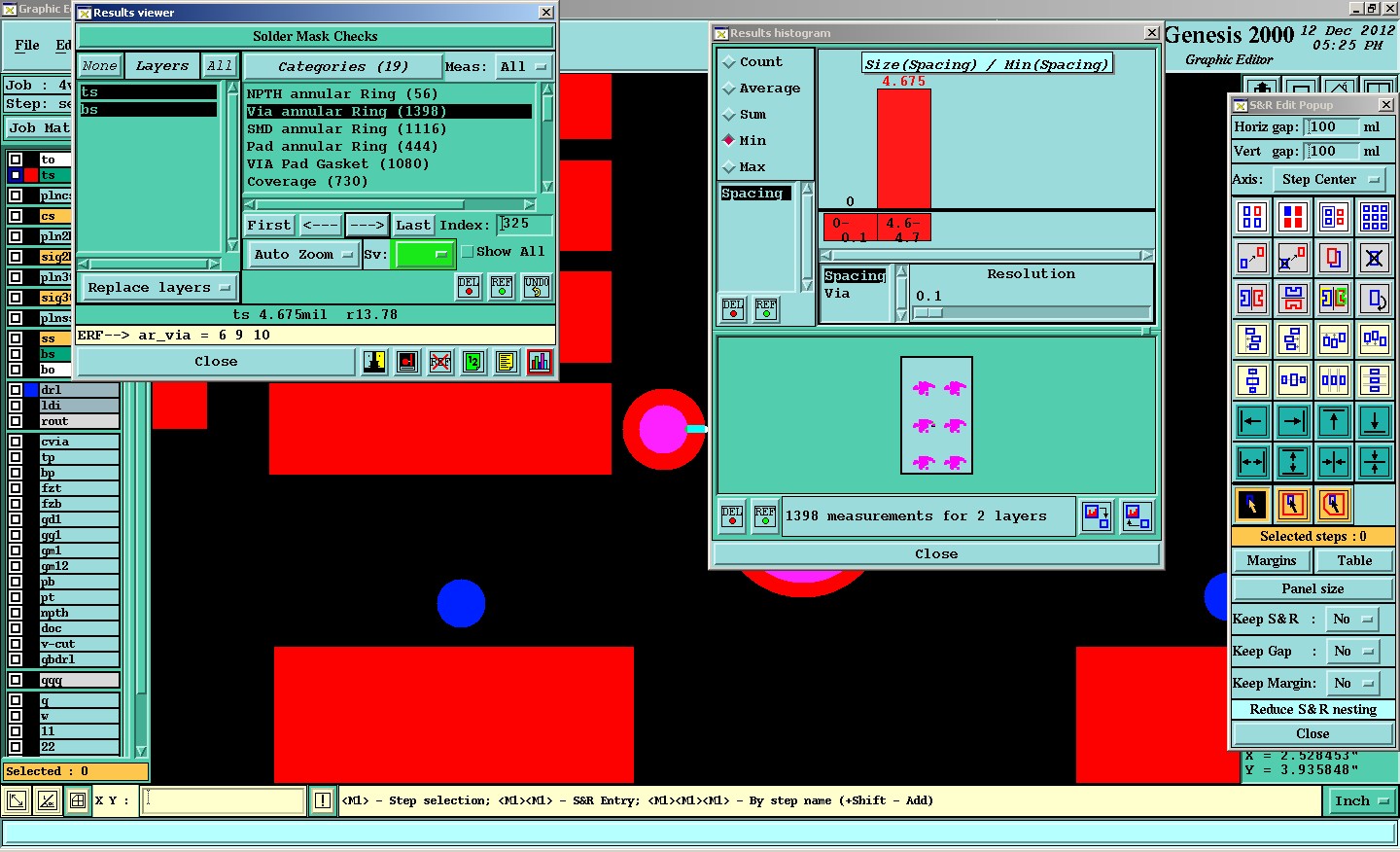This screenshot has width=1400, height=852.
Task: Open the File menu
Action: (27, 45)
